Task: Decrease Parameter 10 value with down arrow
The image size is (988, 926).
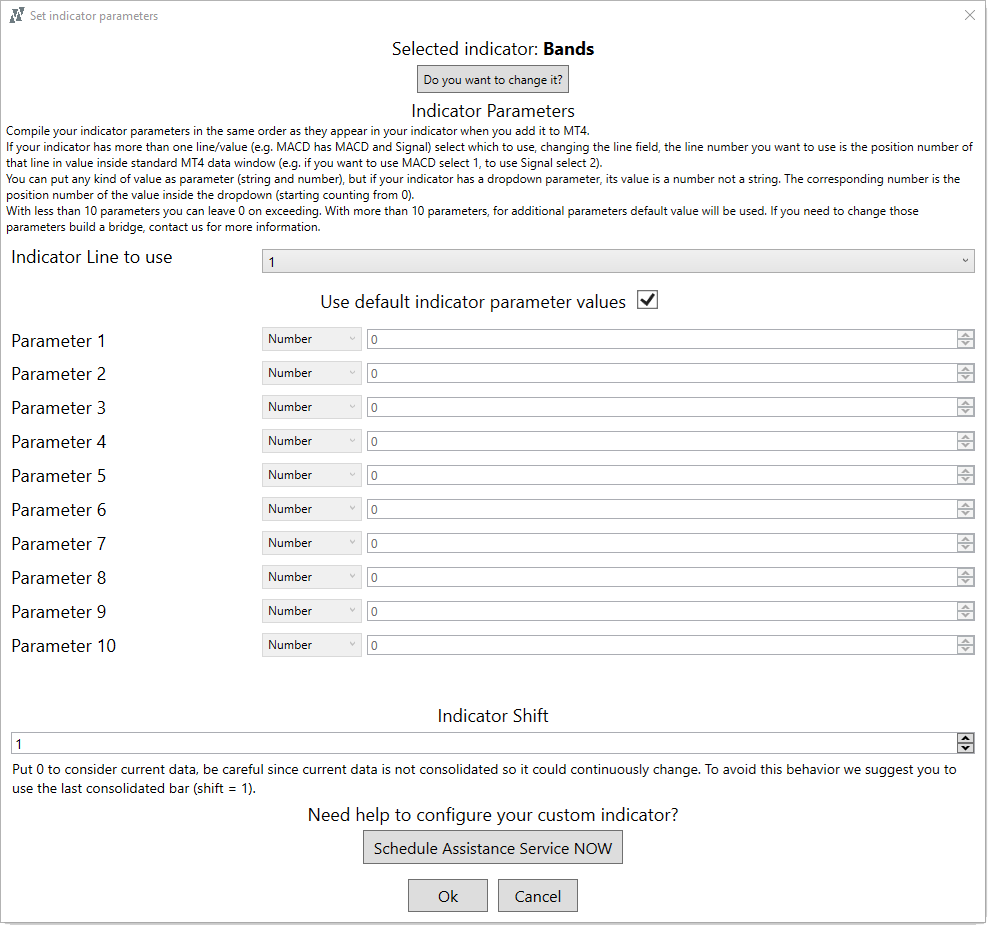Action: click(x=965, y=651)
